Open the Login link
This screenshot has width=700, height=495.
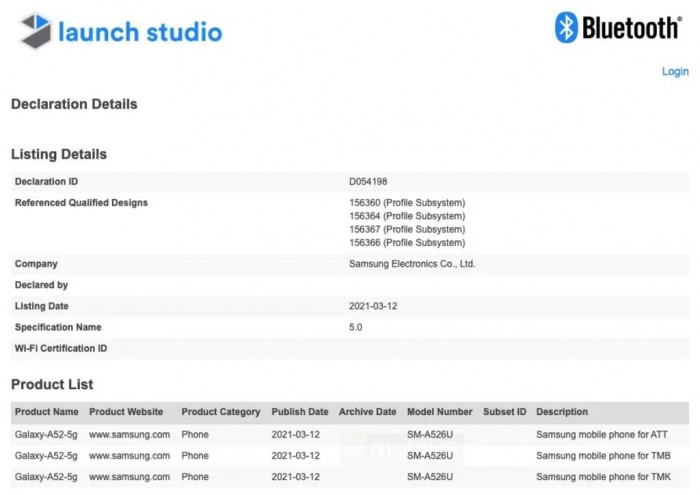[675, 72]
